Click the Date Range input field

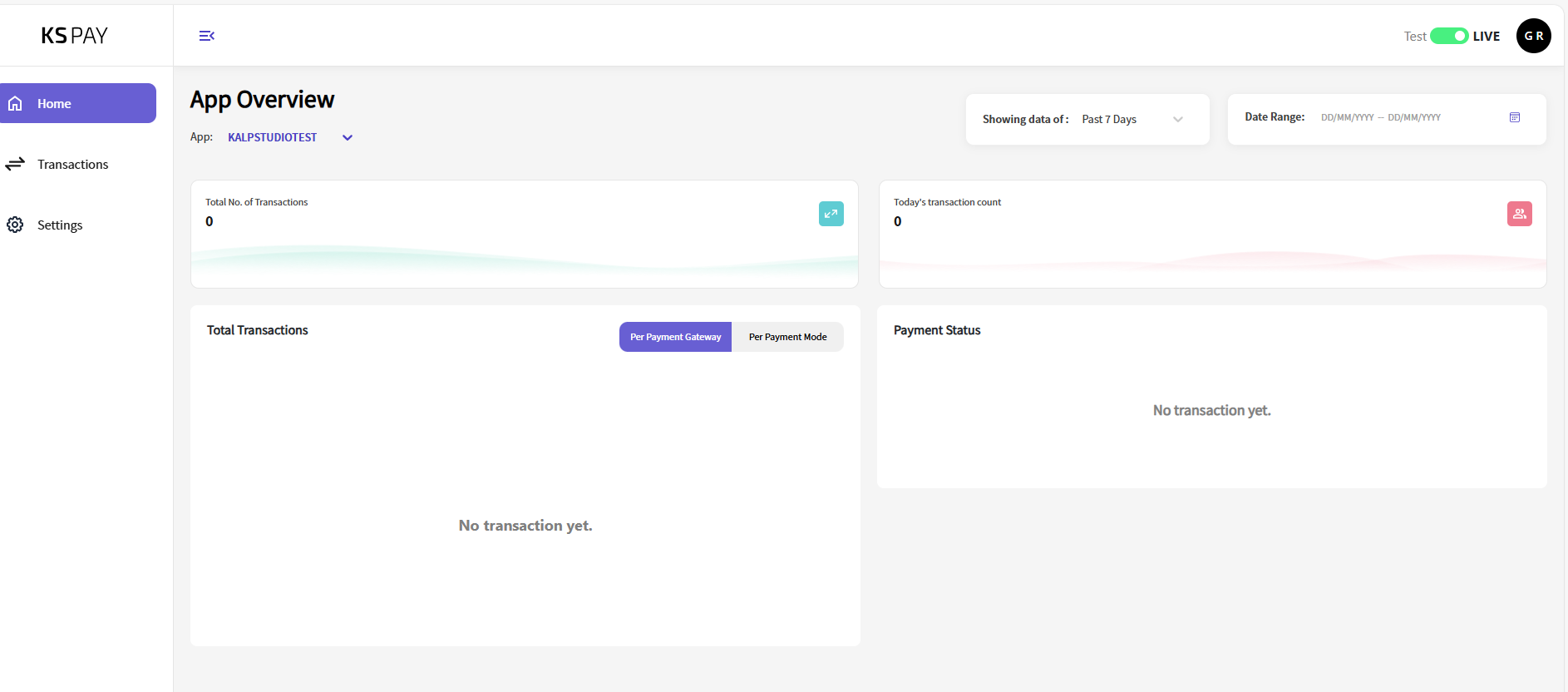tap(1380, 118)
